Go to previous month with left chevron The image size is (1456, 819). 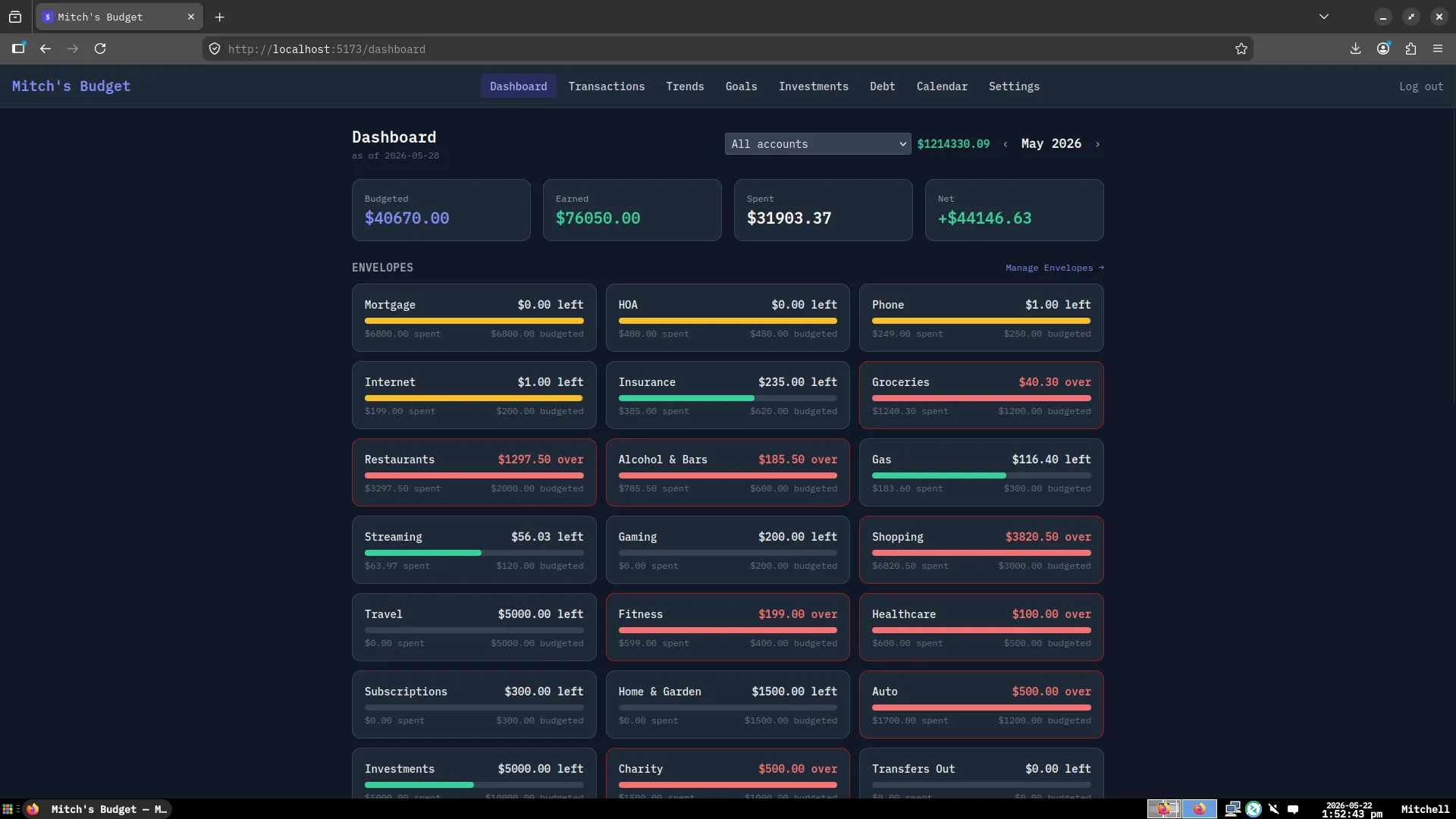point(1006,144)
